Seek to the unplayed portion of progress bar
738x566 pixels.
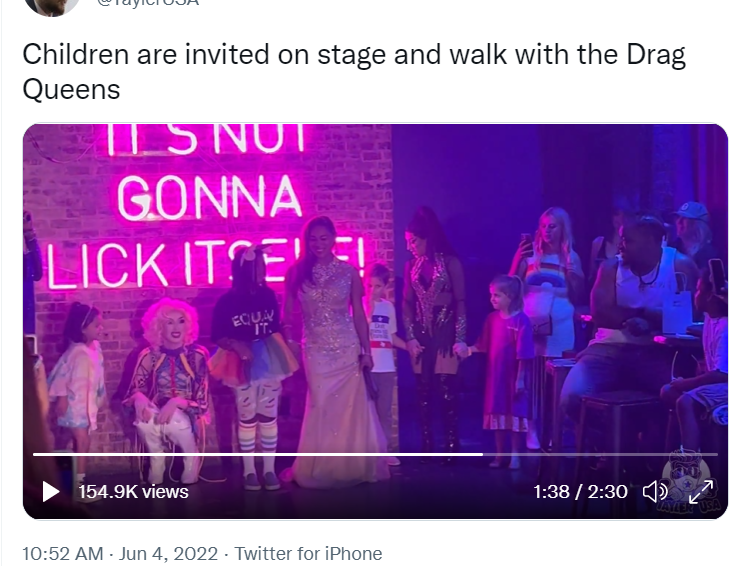point(600,454)
